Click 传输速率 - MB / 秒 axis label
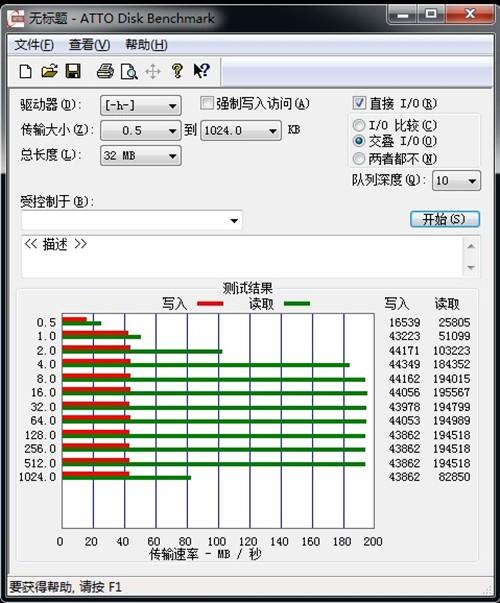Image resolution: width=500 pixels, height=603 pixels. [205, 554]
